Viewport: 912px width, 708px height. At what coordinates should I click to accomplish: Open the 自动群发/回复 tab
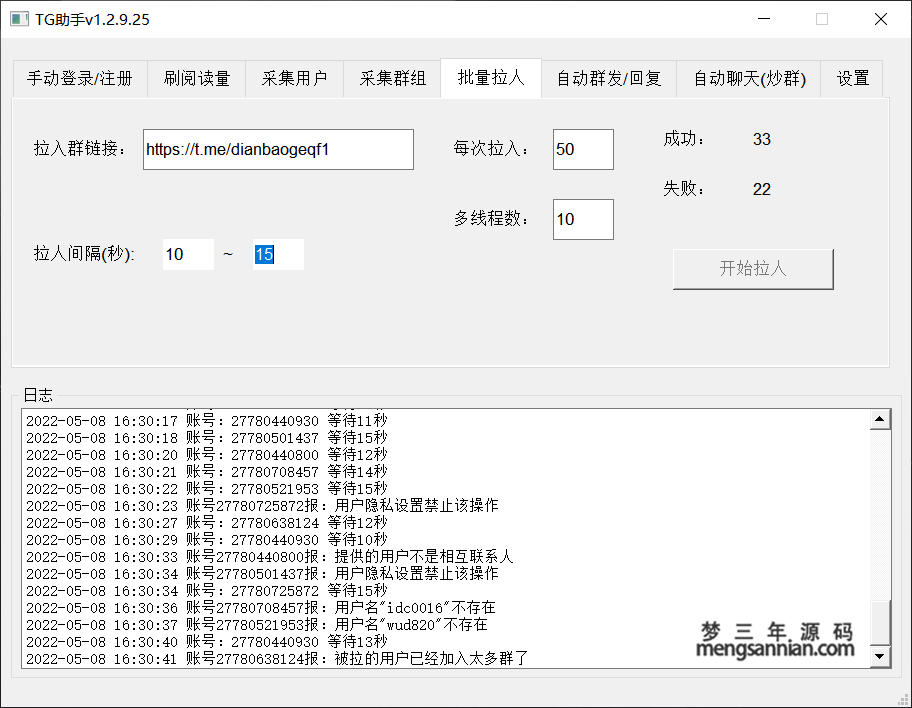pos(609,79)
